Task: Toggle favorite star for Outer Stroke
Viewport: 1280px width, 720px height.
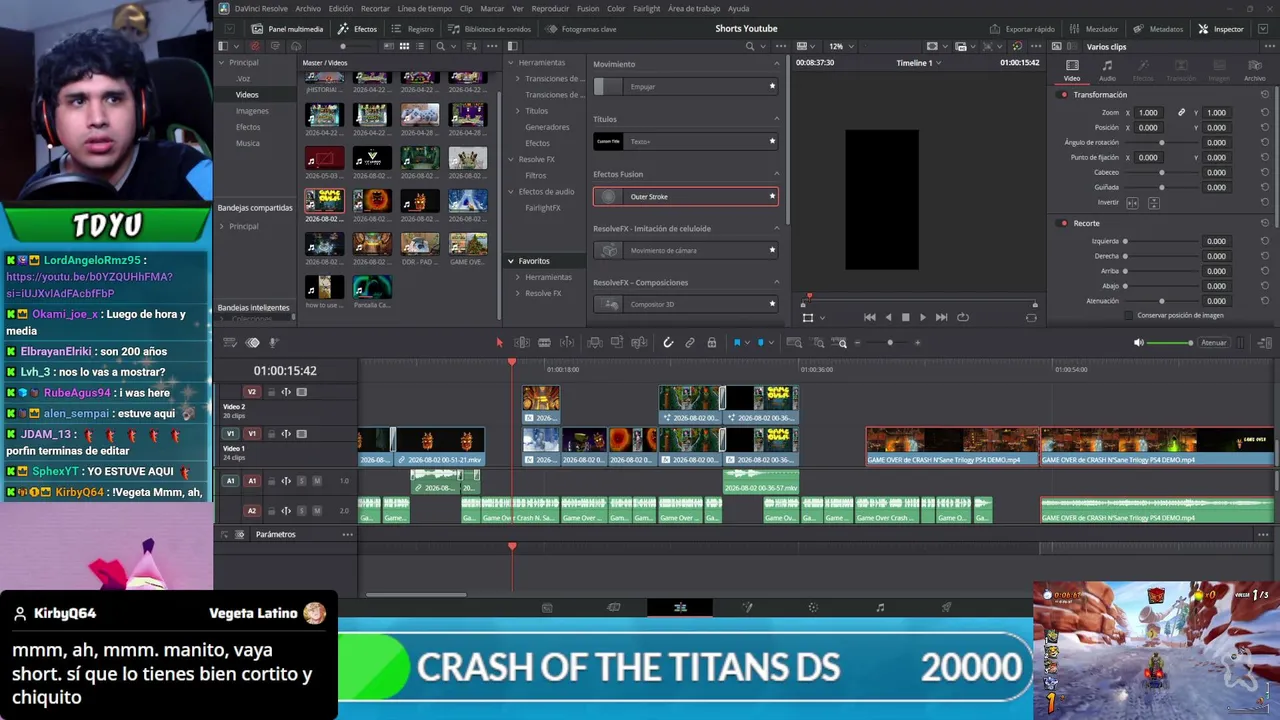Action: click(x=772, y=197)
